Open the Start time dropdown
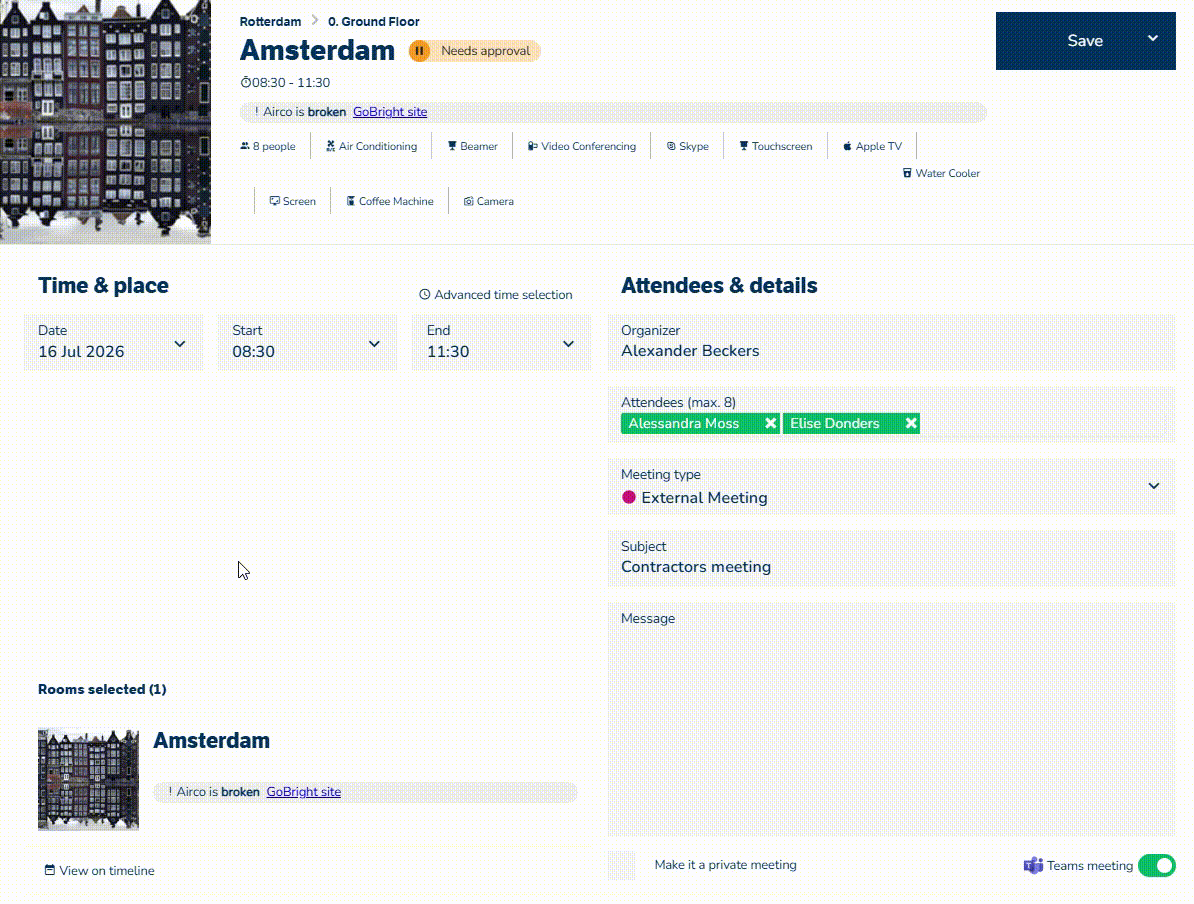 pyautogui.click(x=308, y=343)
